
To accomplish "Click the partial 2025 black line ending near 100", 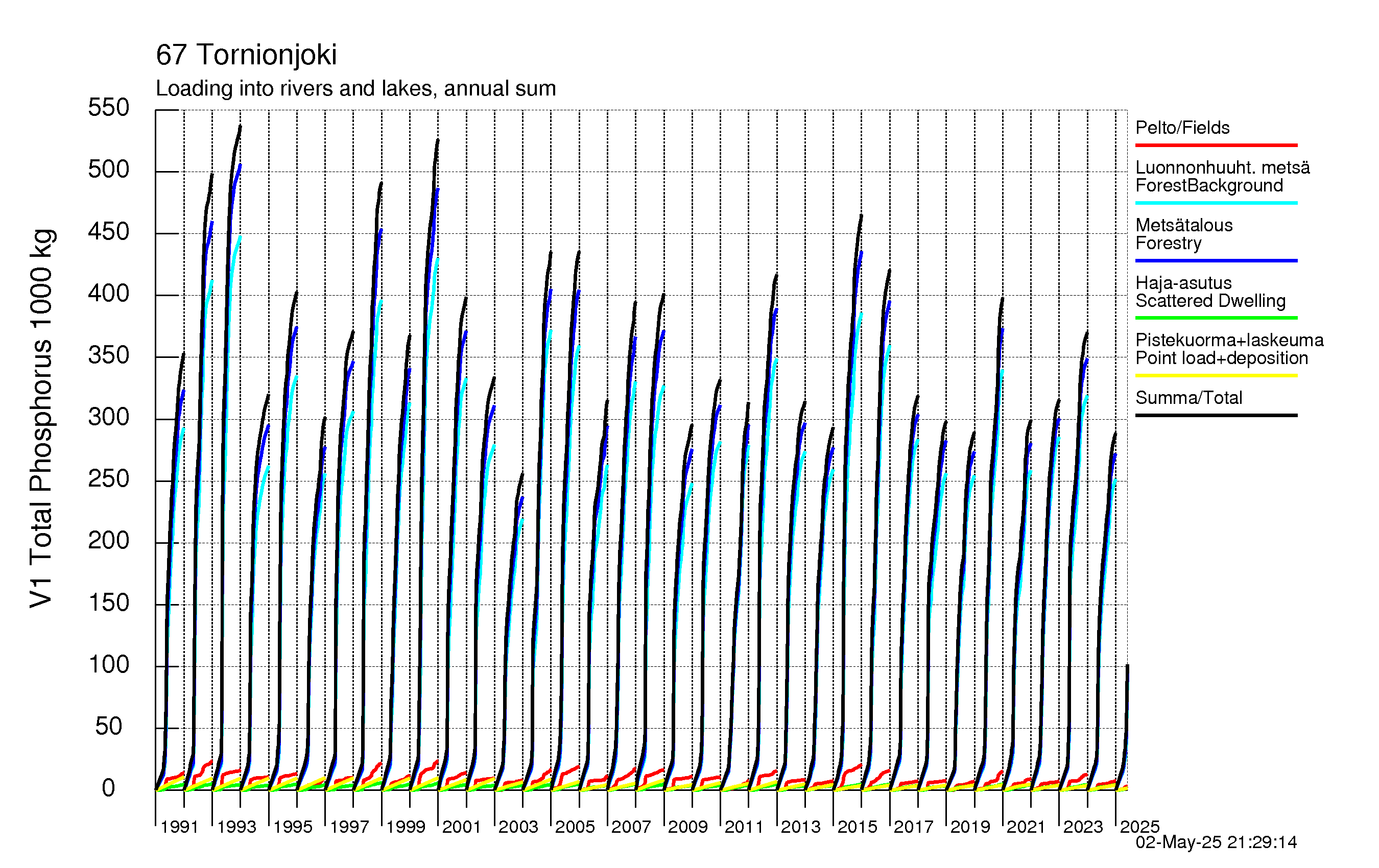I will pyautogui.click(x=1127, y=667).
